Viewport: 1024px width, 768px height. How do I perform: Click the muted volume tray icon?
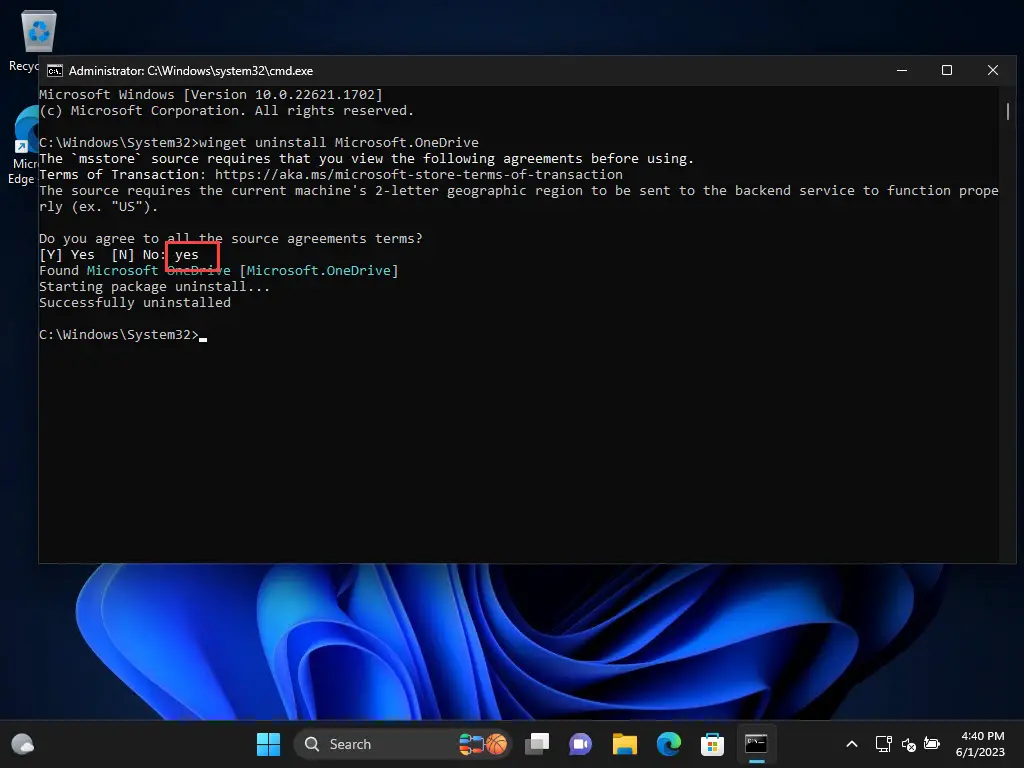coord(908,744)
